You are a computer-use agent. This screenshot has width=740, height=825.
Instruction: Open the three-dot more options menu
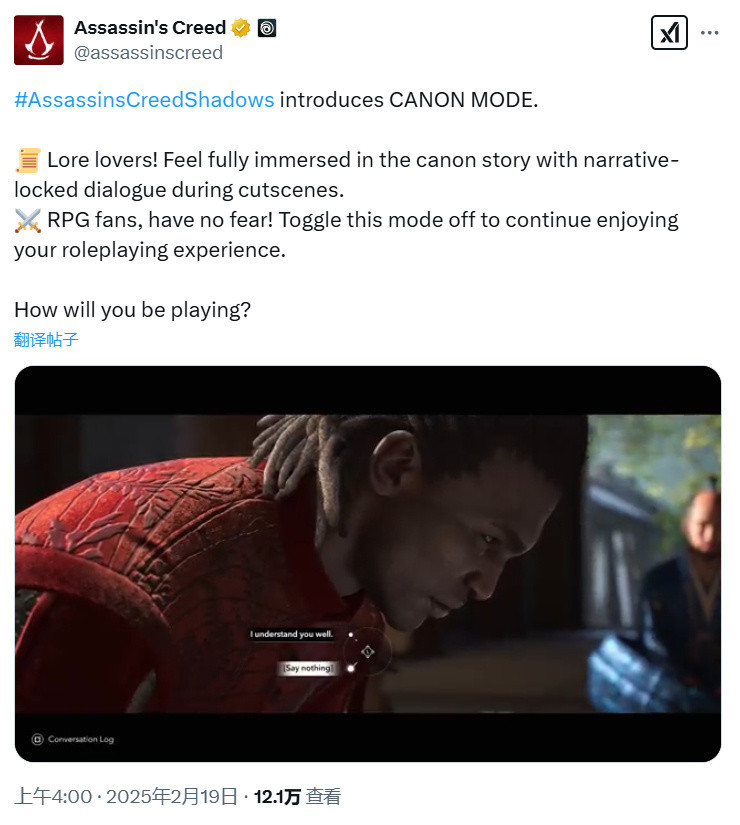pyautogui.click(x=709, y=33)
